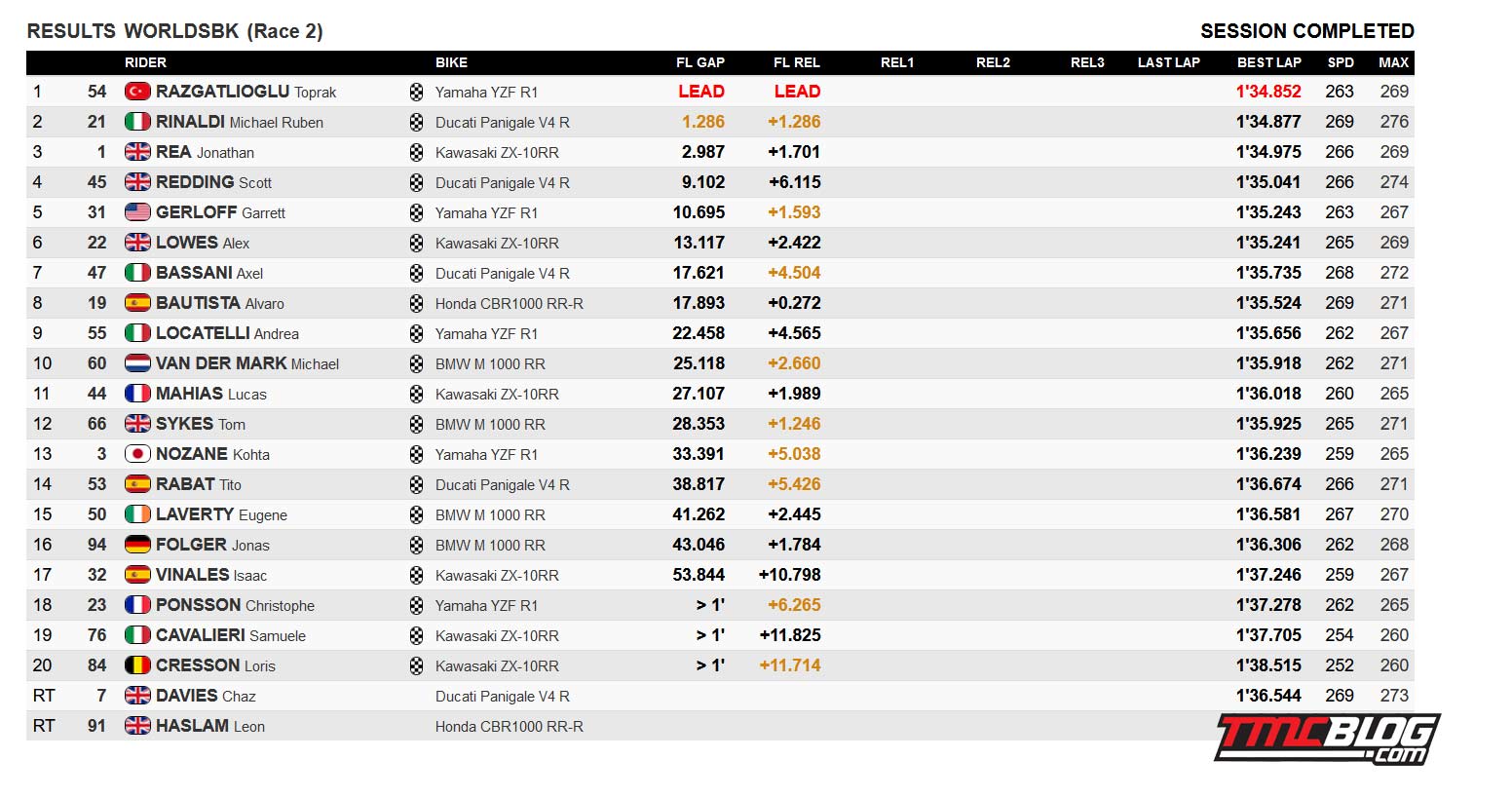Image resolution: width=1512 pixels, height=797 pixels.
Task: Click the Japanese flag beside NOZANE
Action: 137,454
